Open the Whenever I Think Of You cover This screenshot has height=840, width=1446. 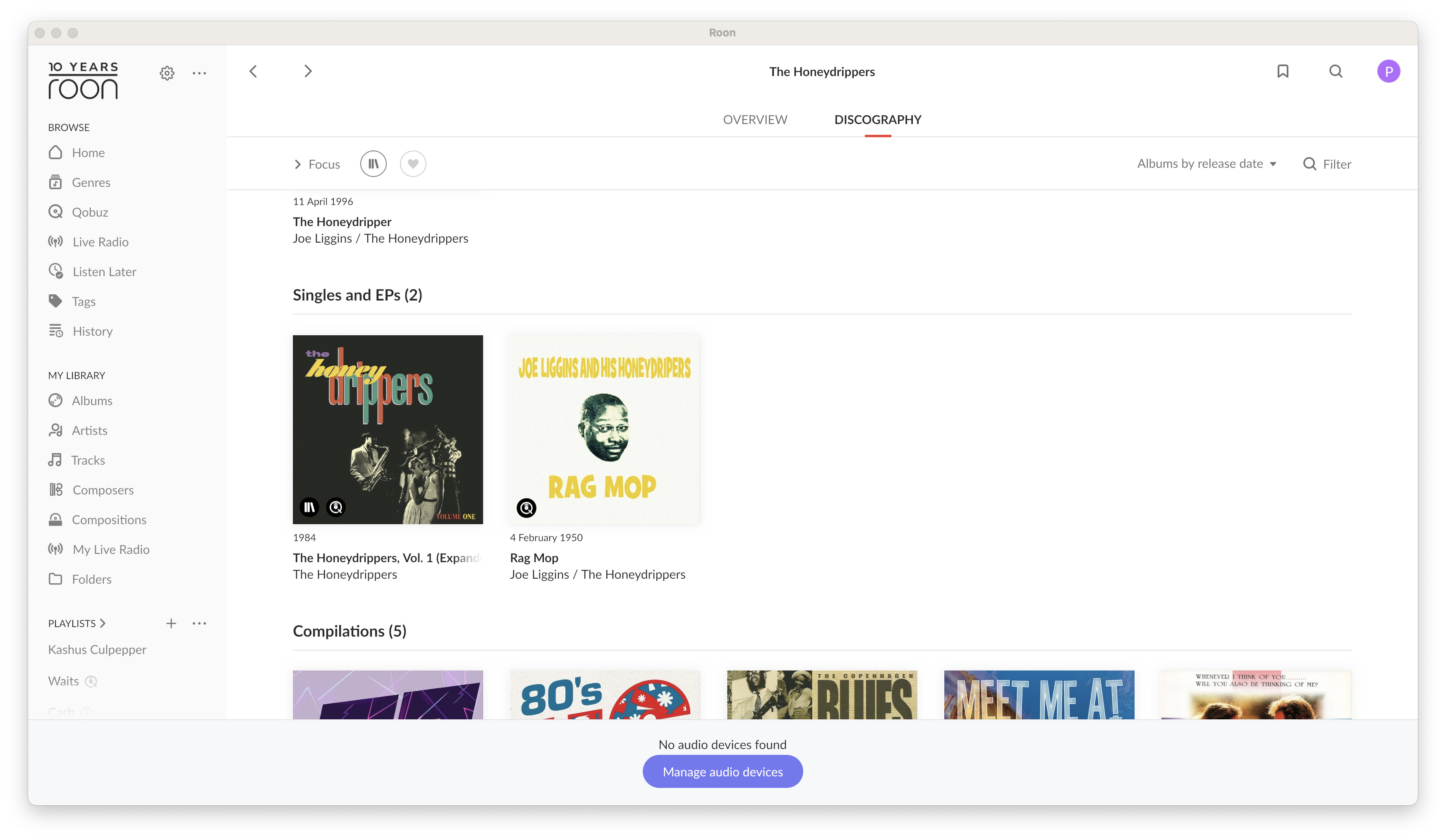pos(1257,695)
